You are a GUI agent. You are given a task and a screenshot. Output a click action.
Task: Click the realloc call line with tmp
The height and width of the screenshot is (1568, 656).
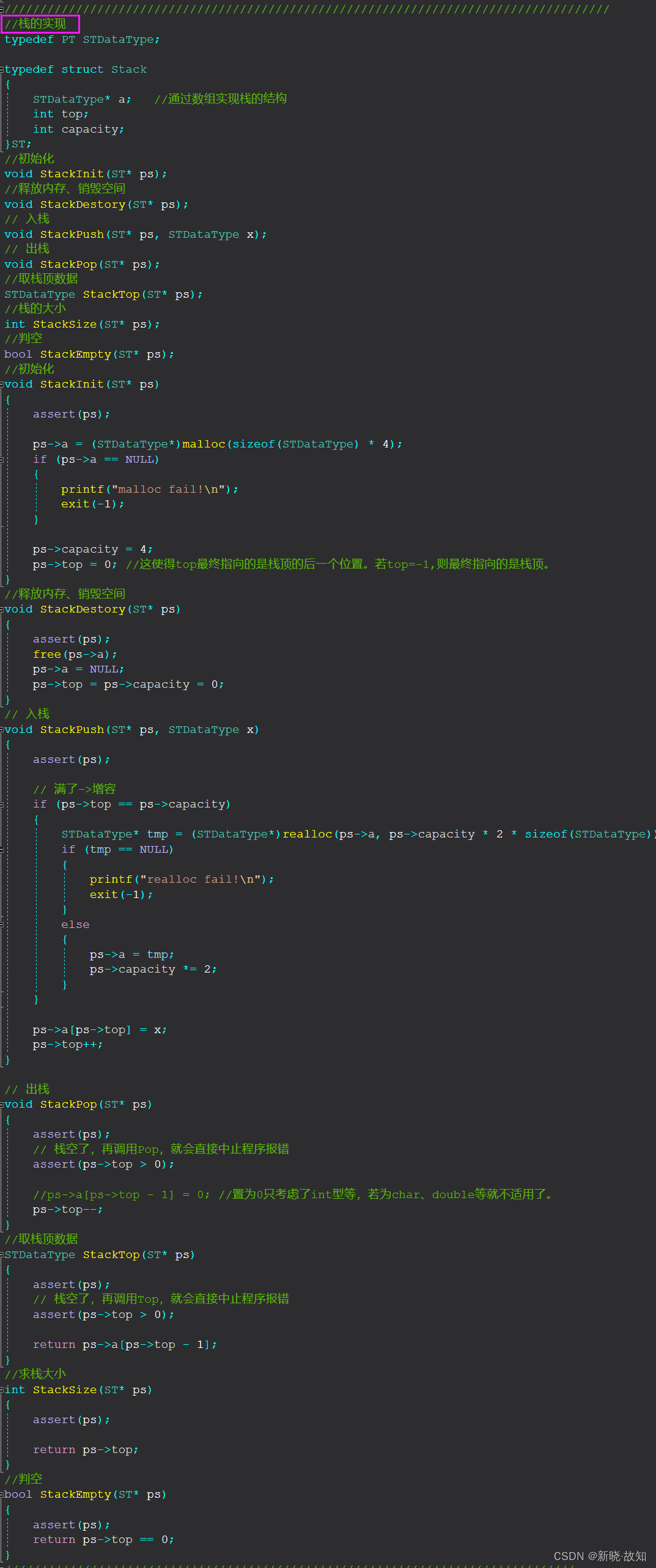coord(358,834)
